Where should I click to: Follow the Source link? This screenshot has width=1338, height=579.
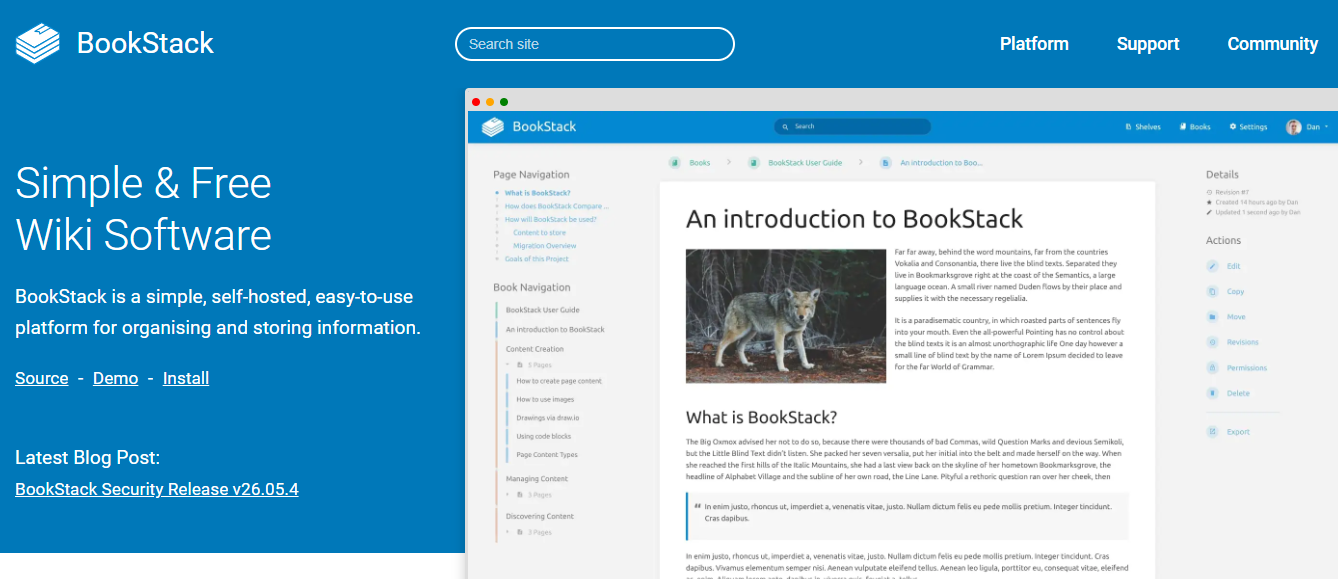coord(42,378)
